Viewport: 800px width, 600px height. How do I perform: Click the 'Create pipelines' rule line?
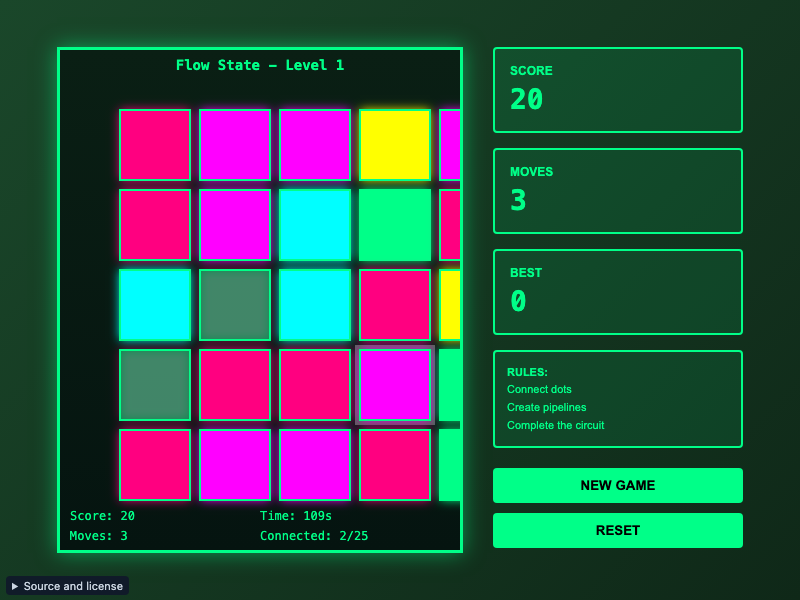point(546,407)
